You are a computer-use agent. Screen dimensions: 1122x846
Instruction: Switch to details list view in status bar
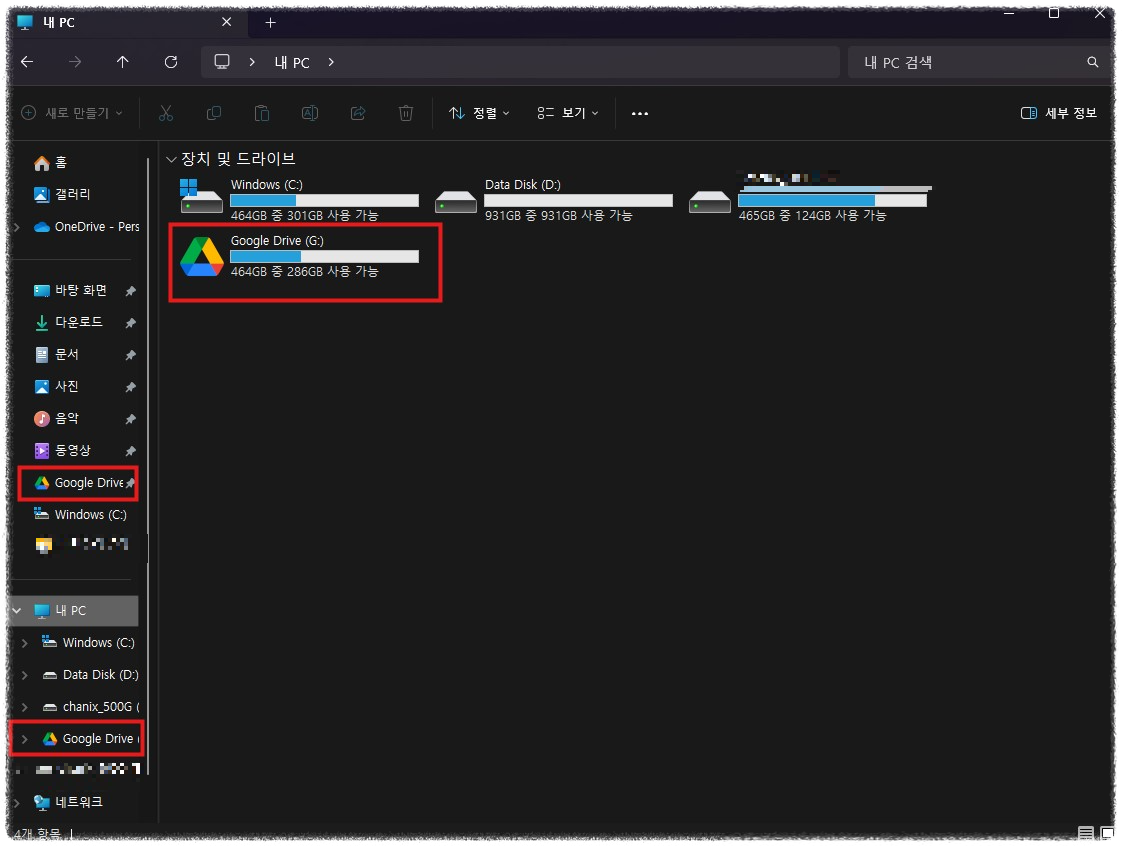point(1086,833)
